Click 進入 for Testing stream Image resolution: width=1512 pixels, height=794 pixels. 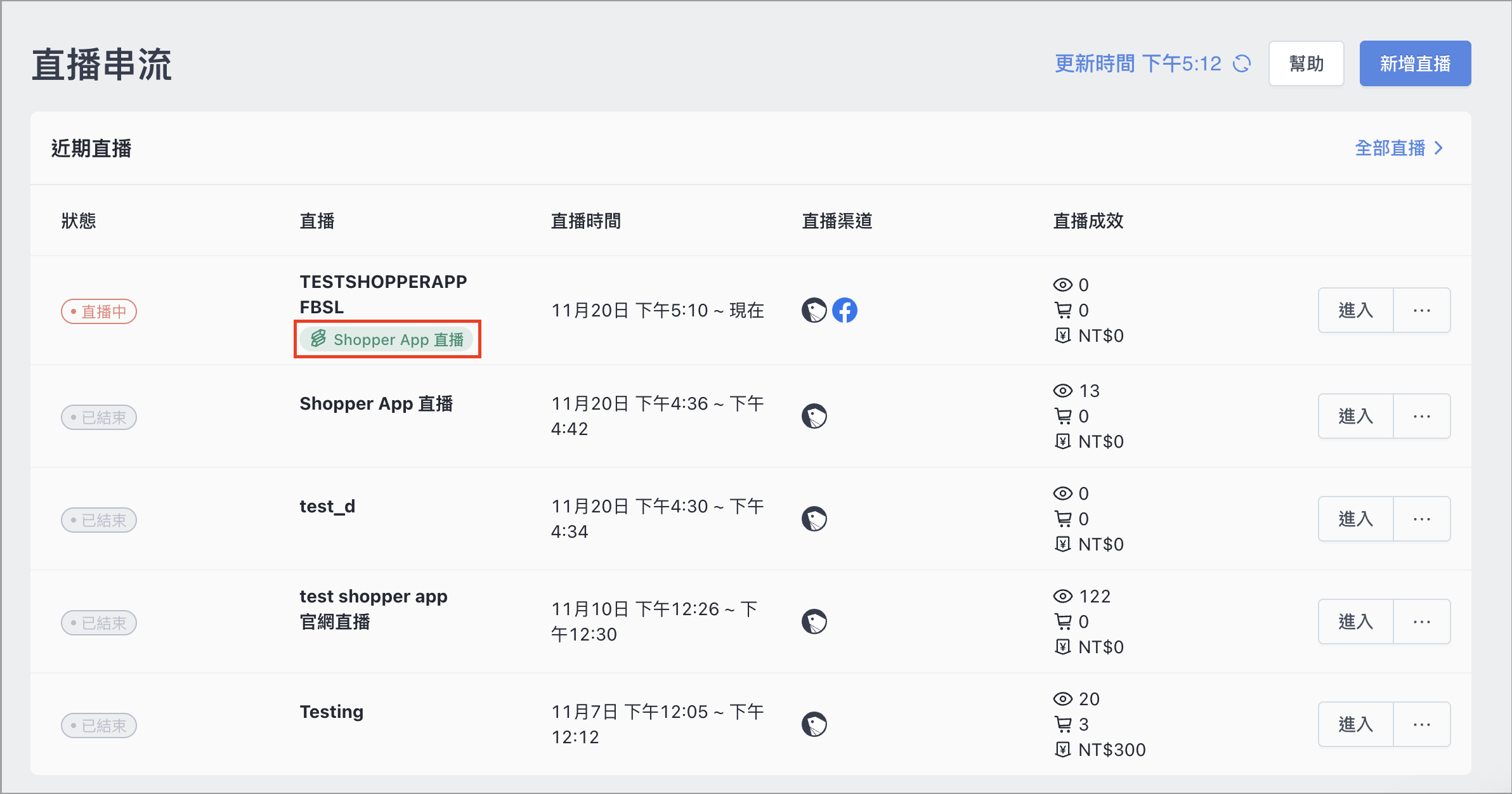point(1356,724)
